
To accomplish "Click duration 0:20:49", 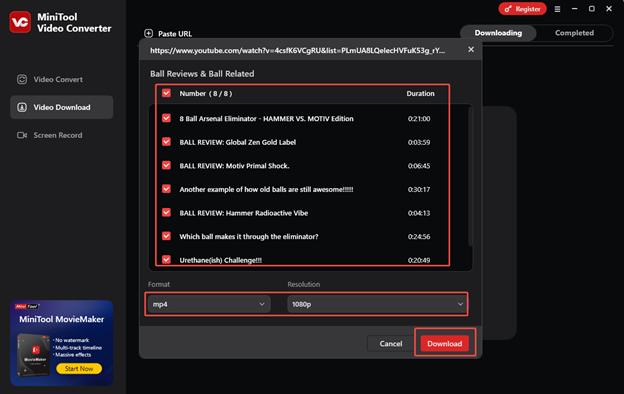I will 419,260.
